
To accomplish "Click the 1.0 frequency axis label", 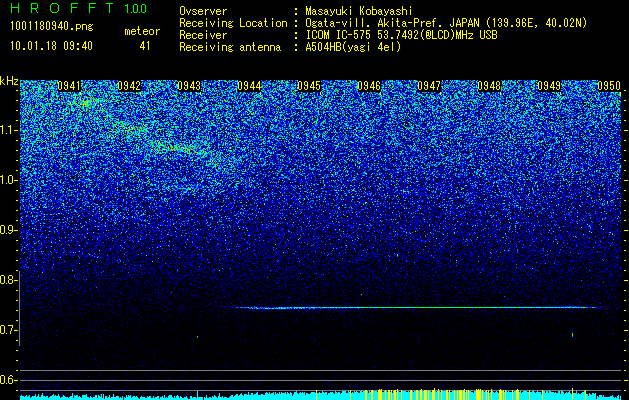I will click(x=8, y=180).
